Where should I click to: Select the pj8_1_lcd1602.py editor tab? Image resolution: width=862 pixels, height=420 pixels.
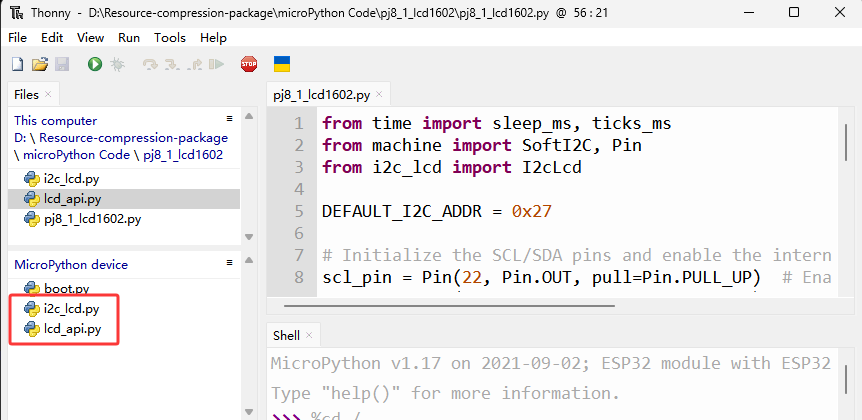322,95
